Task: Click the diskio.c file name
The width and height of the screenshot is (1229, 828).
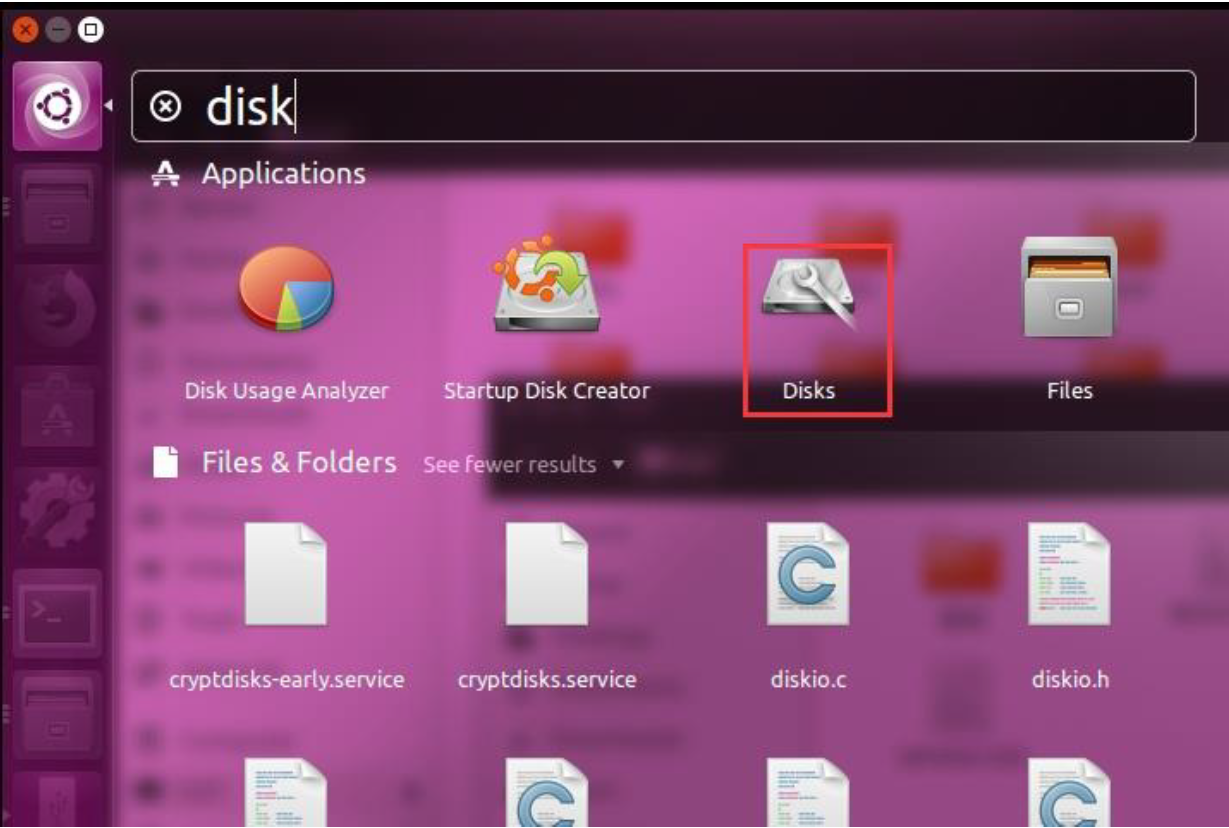Action: coord(808,680)
